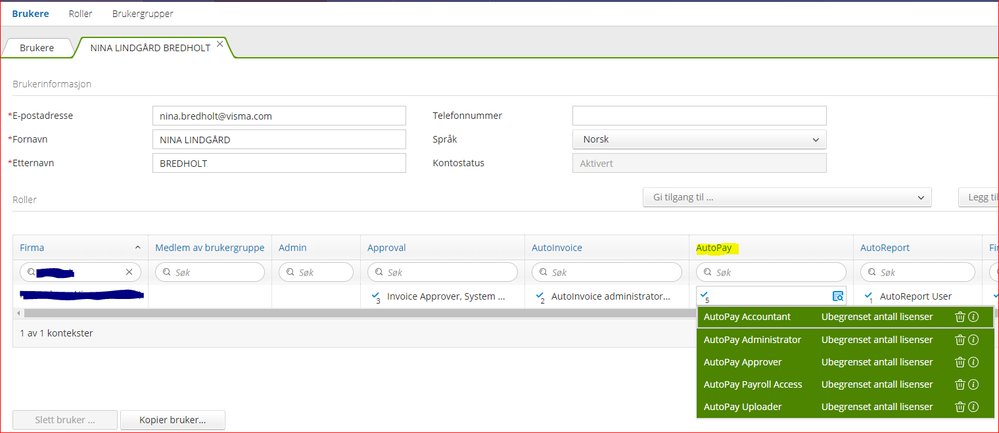The width and height of the screenshot is (999, 433).
Task: Toggle the AutoInvoice roles checkmark
Action: tap(539, 295)
